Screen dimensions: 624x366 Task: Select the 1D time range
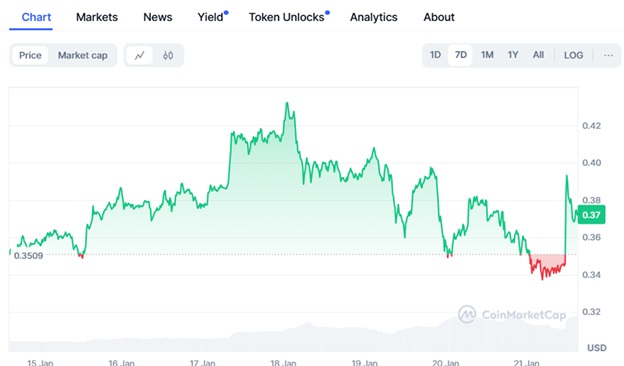tap(435, 55)
